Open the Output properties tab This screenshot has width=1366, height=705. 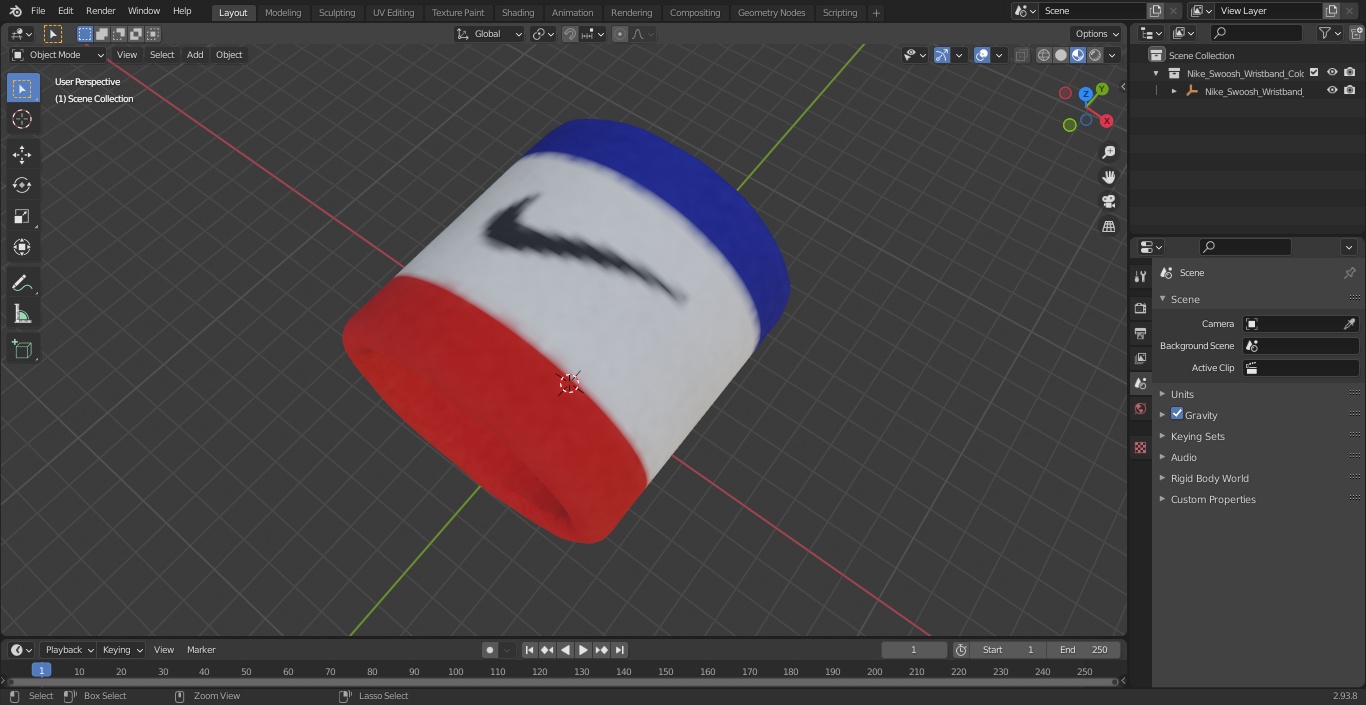coord(1140,333)
